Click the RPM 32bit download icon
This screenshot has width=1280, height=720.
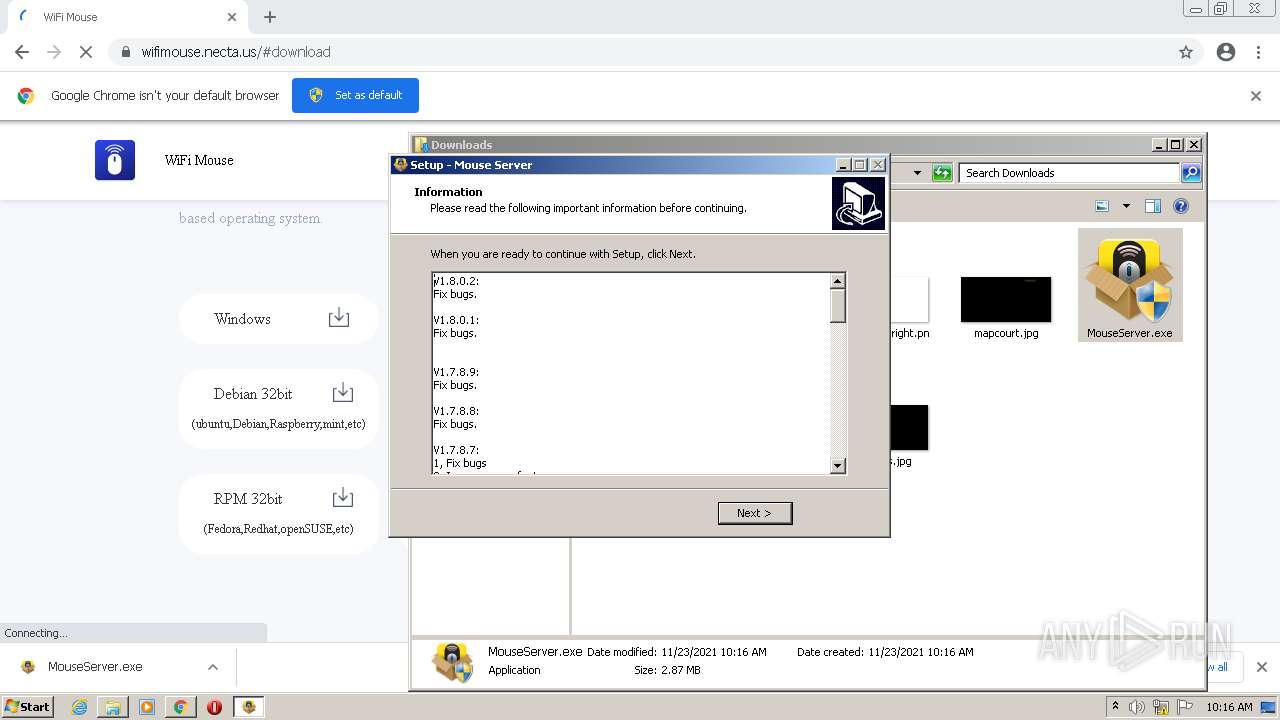coord(342,497)
